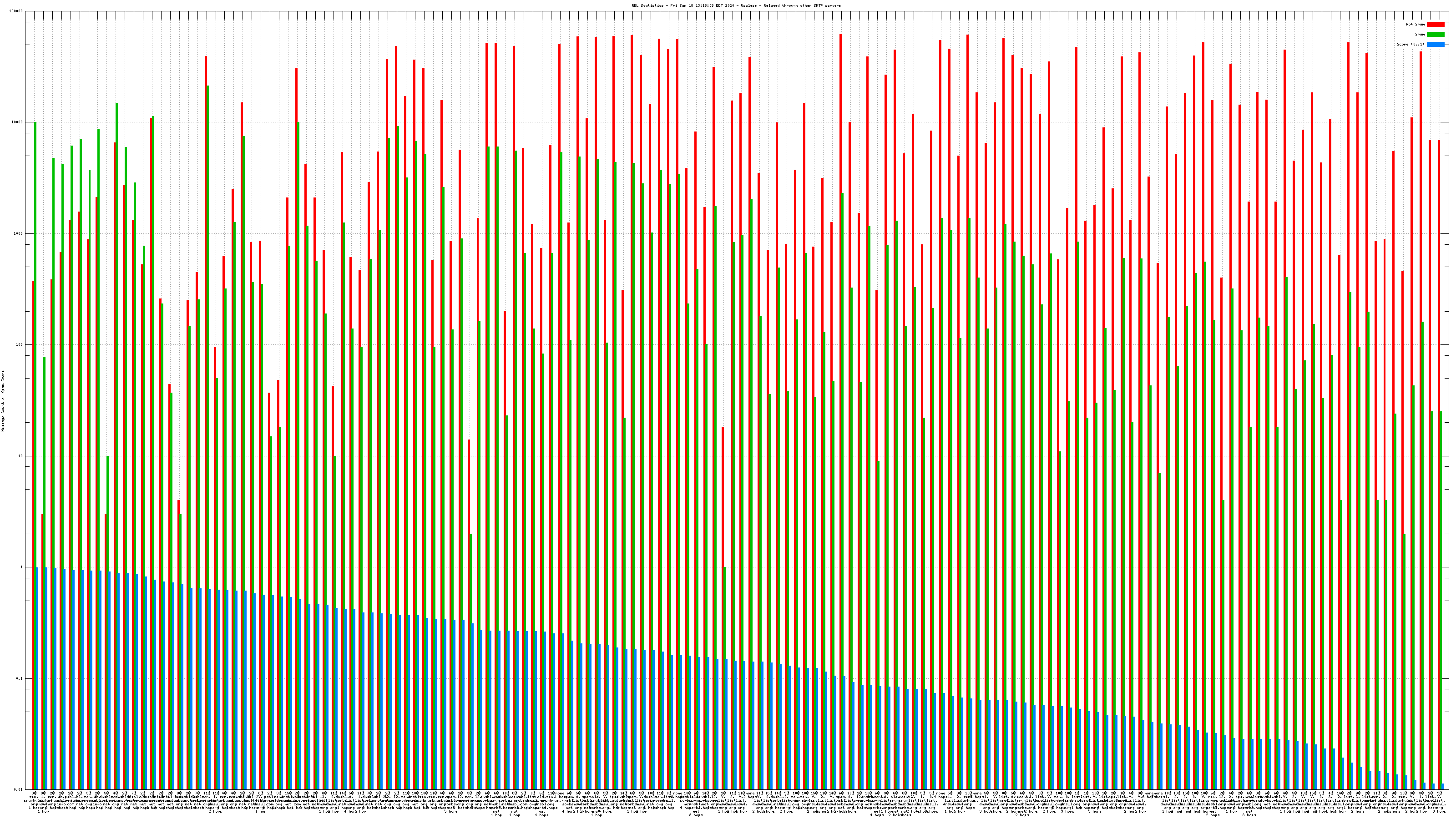This screenshot has width=1456, height=819.
Task: Click the leftmost blue Score bar
Action: click(37, 678)
